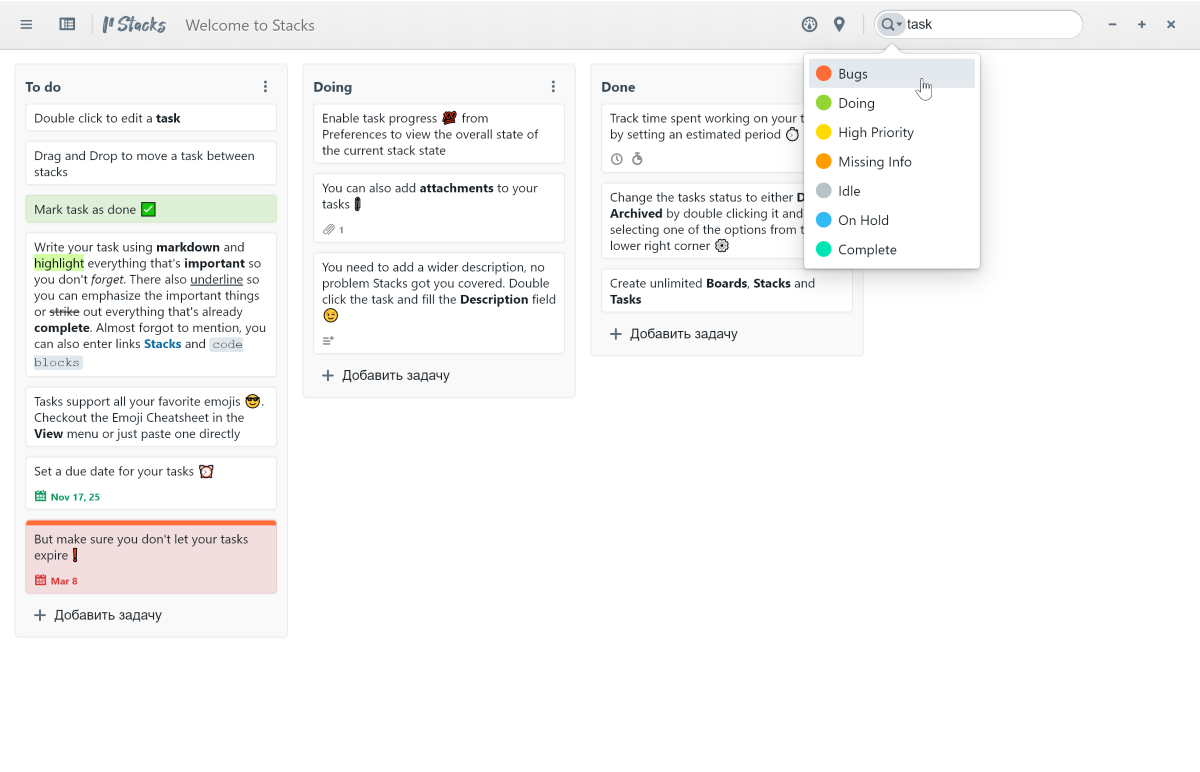This screenshot has width=1200, height=772.
Task: Open the boards list panel icon
Action: point(67,25)
